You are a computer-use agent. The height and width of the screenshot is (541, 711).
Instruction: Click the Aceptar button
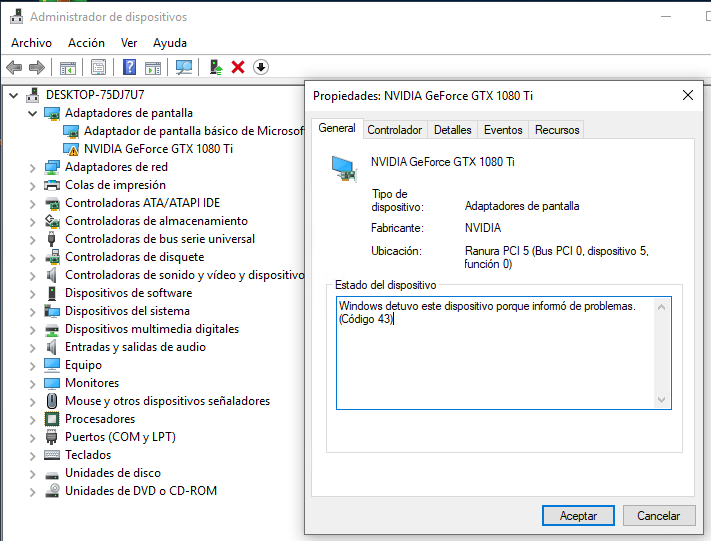pos(578,516)
